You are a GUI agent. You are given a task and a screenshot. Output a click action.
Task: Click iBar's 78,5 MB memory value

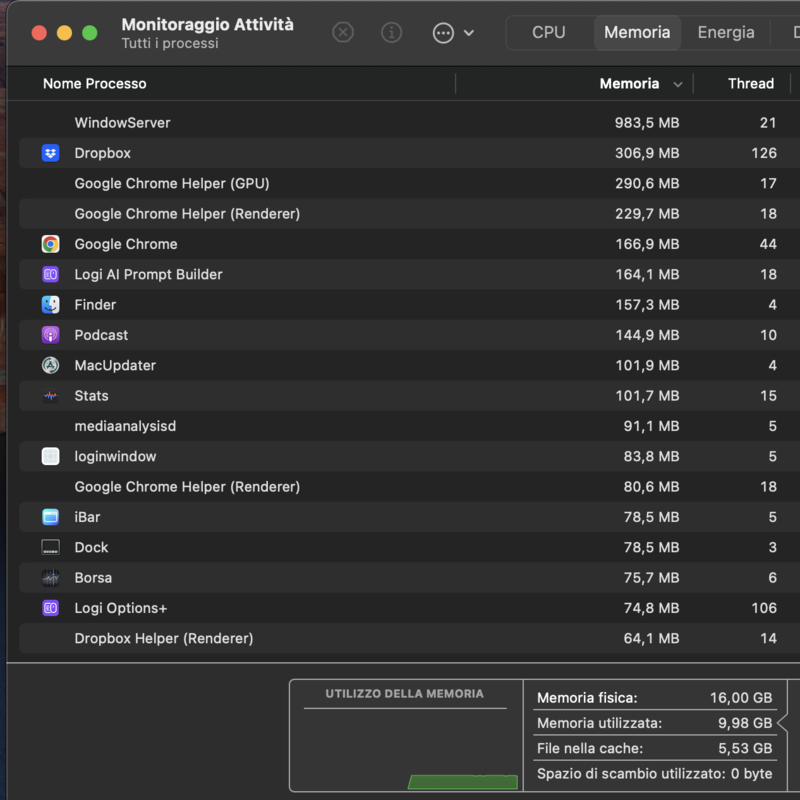pyautogui.click(x=651, y=517)
